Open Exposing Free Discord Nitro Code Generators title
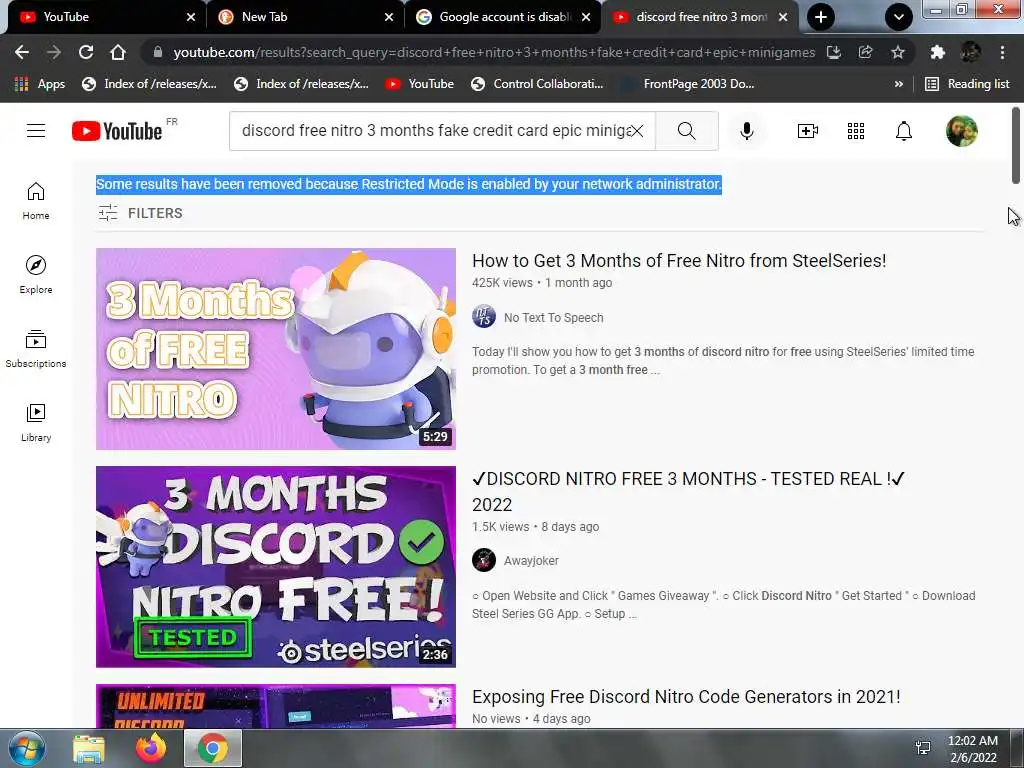1024x768 pixels. point(686,697)
